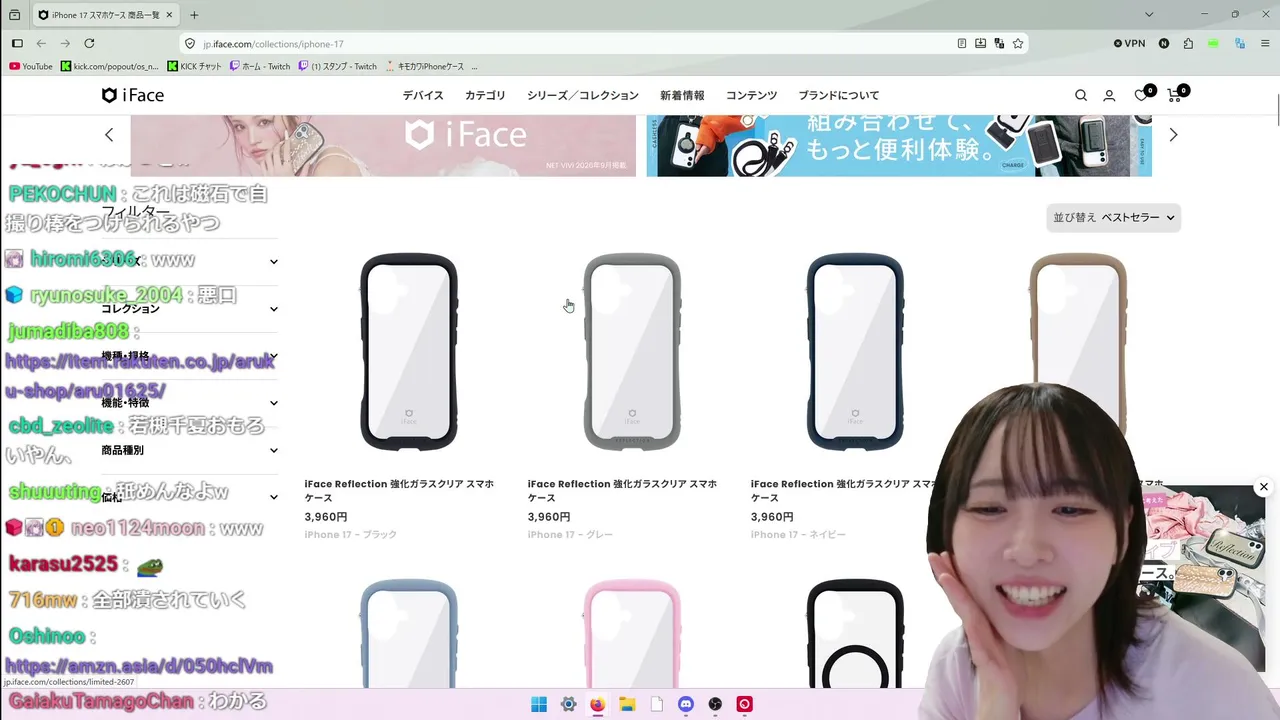Image resolution: width=1280 pixels, height=720 pixels.
Task: Open the light blue iFace case image
Action: pos(409,633)
